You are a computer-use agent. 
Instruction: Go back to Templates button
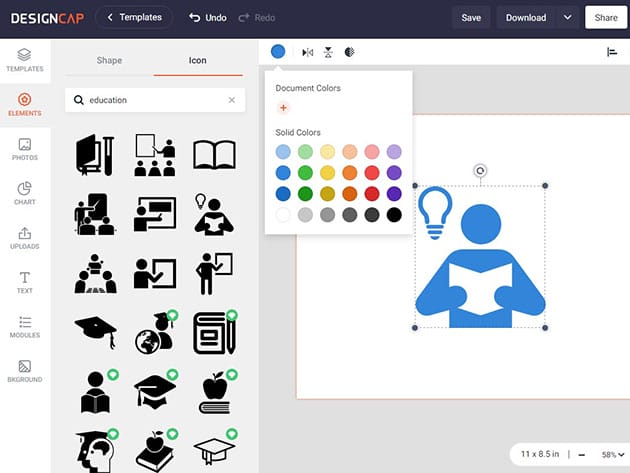click(133, 17)
